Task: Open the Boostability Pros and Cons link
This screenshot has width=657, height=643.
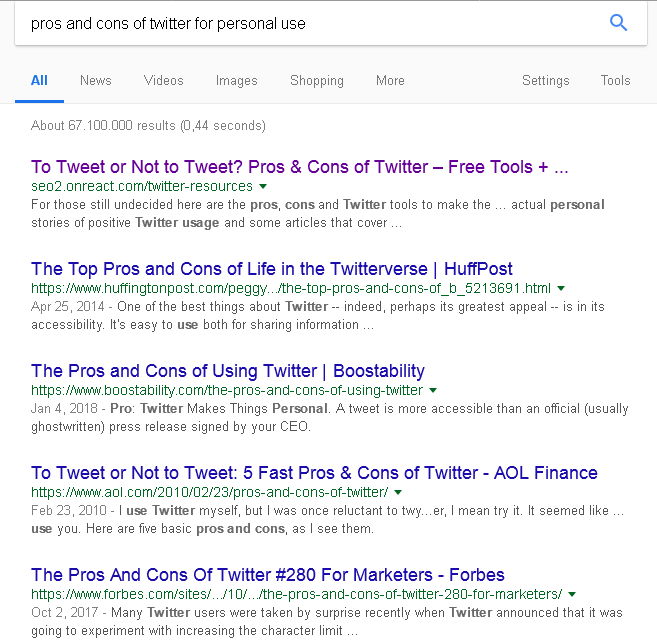Action: [228, 371]
